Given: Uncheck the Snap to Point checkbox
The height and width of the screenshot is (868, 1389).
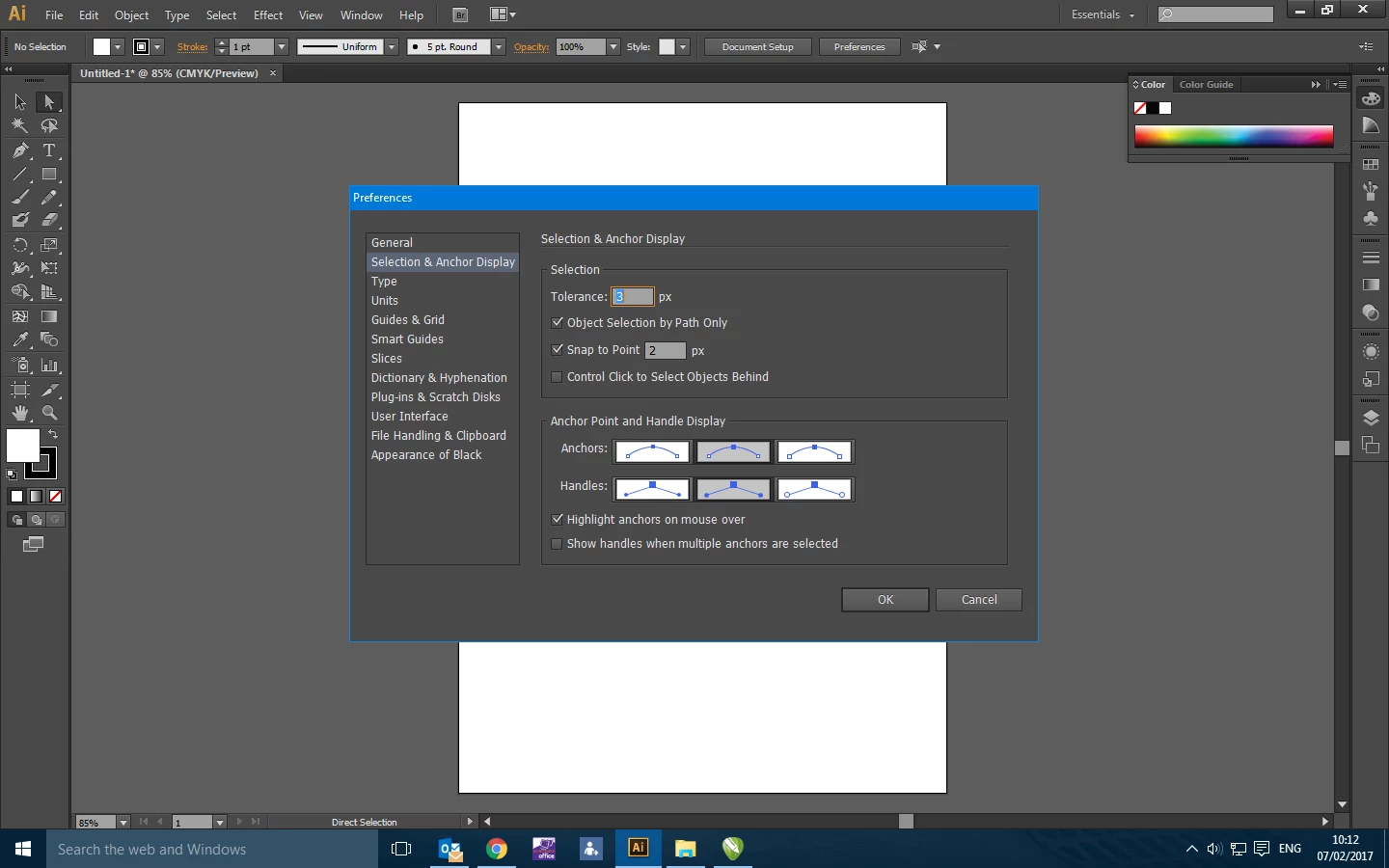Looking at the screenshot, I should tap(558, 350).
